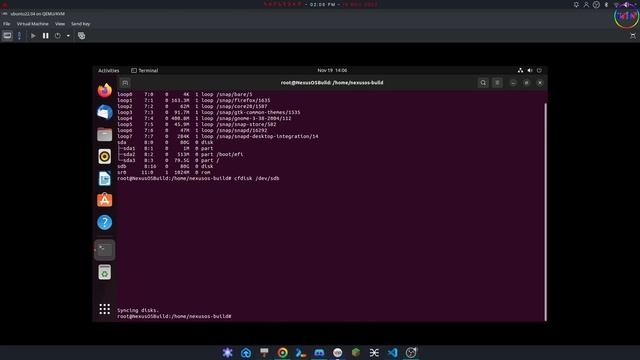Open Visual Studio Code in host taskbar
This screenshot has height=360, width=640.
[393, 352]
